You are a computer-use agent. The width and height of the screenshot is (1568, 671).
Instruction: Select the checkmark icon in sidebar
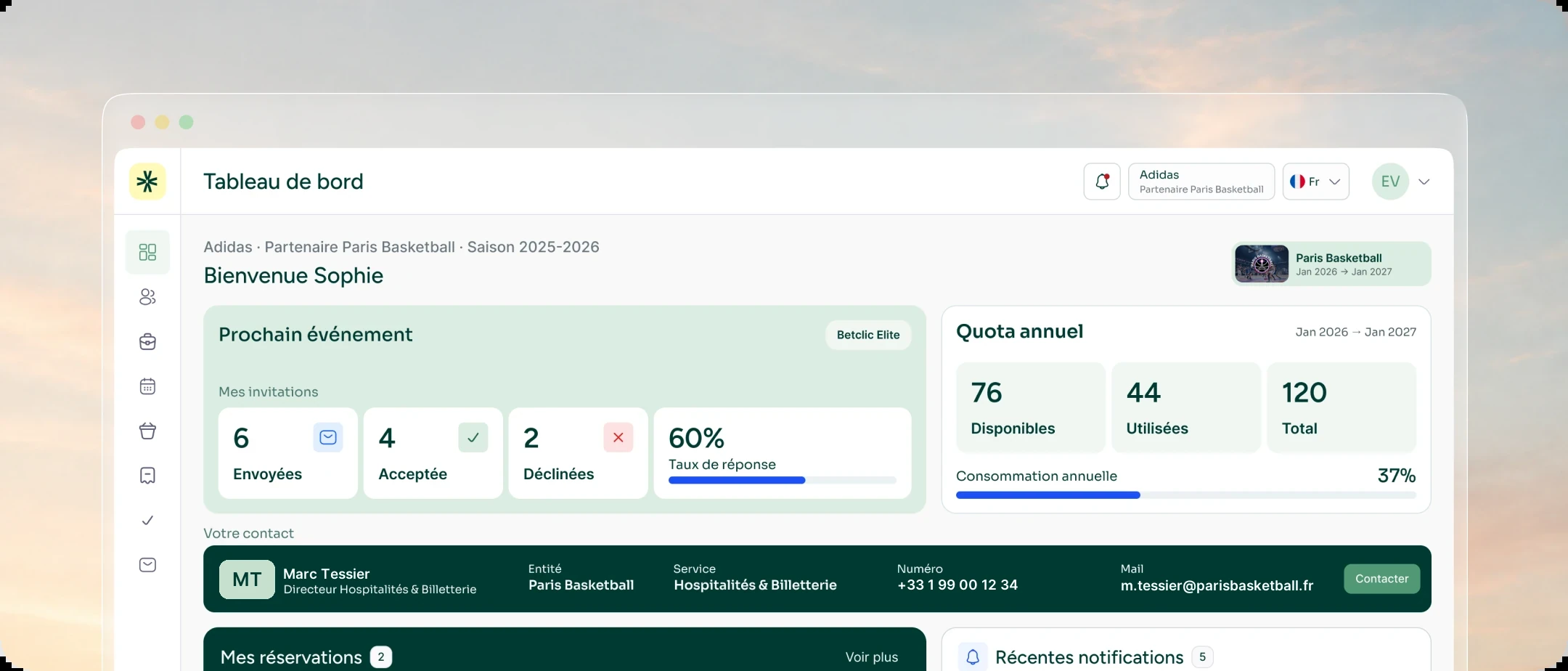(147, 520)
